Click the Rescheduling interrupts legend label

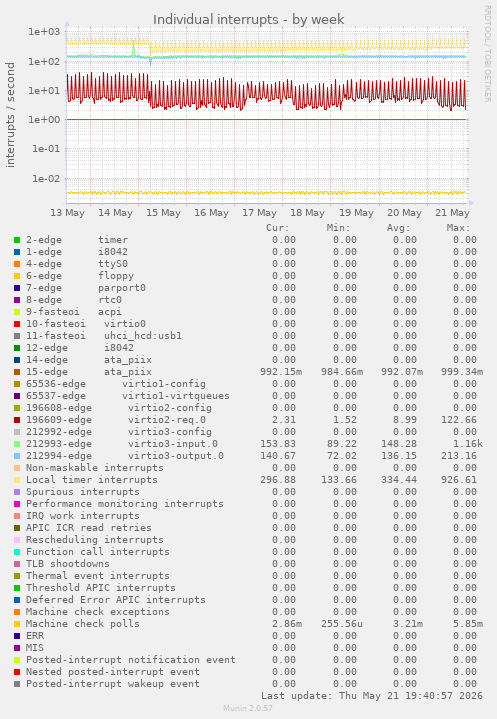94,540
